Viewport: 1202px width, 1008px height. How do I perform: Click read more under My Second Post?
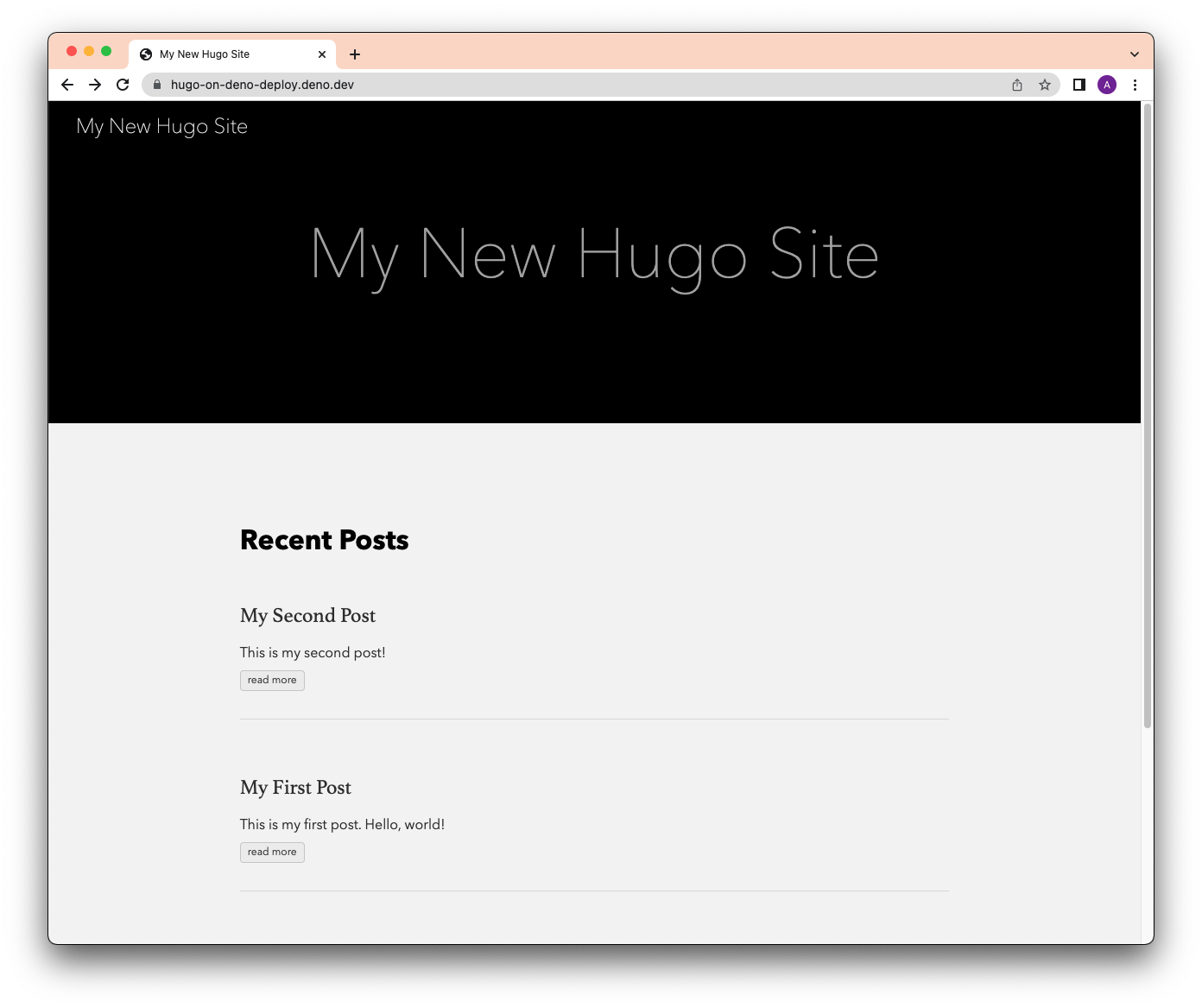pos(271,680)
